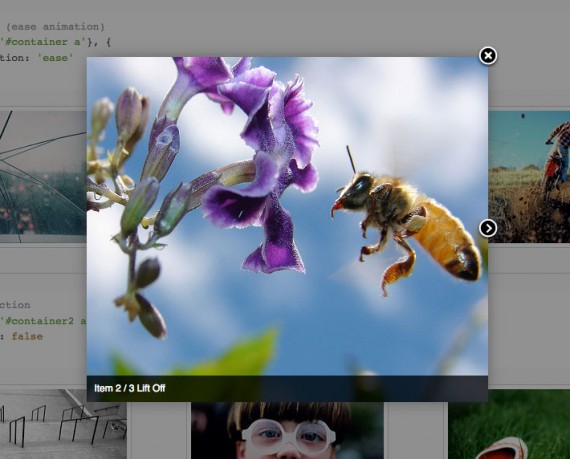570x459 pixels.
Task: Click the 'Item 2 / 3 Lift Off' caption
Action: tap(129, 388)
